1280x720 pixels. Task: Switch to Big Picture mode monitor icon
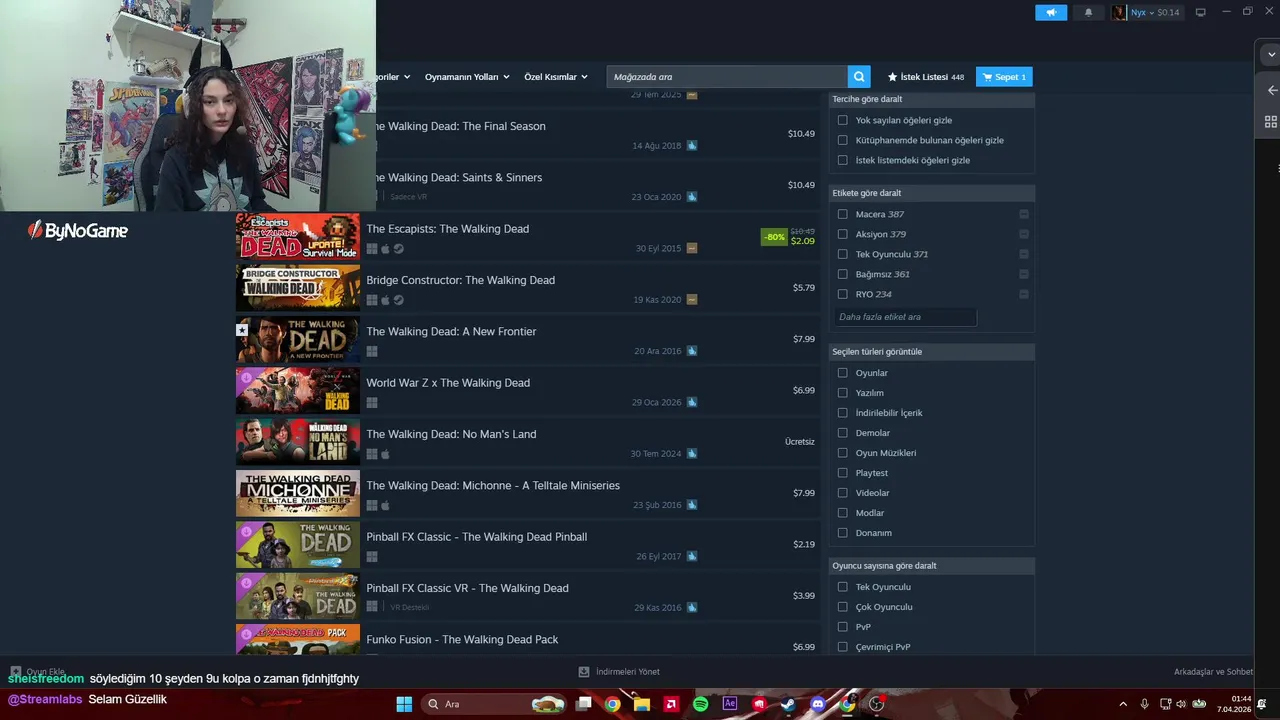[x=1201, y=12]
